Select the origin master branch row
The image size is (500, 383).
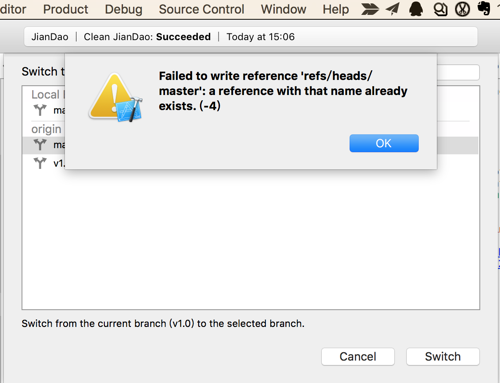pos(250,145)
